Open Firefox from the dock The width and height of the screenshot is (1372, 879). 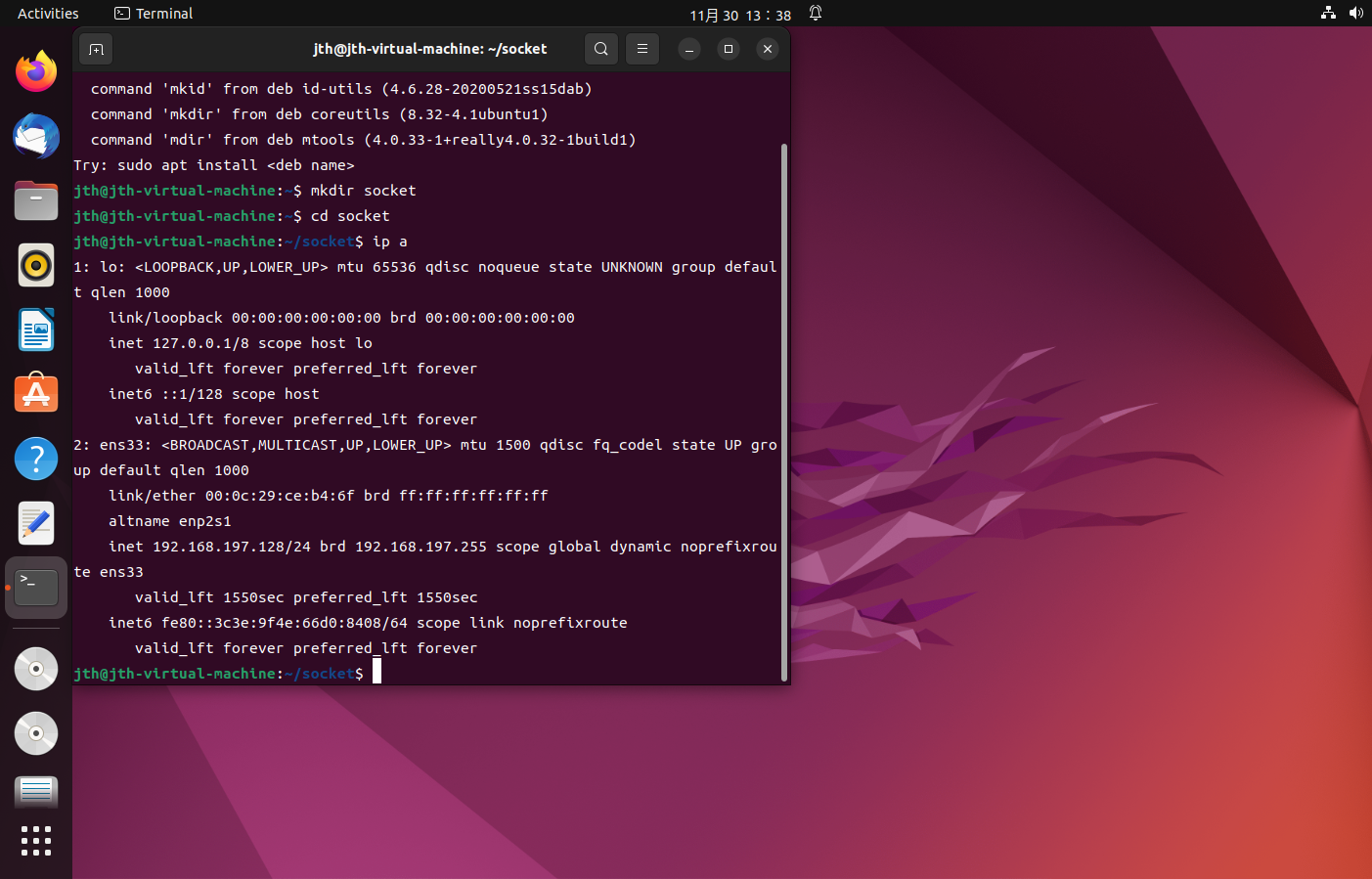click(36, 71)
